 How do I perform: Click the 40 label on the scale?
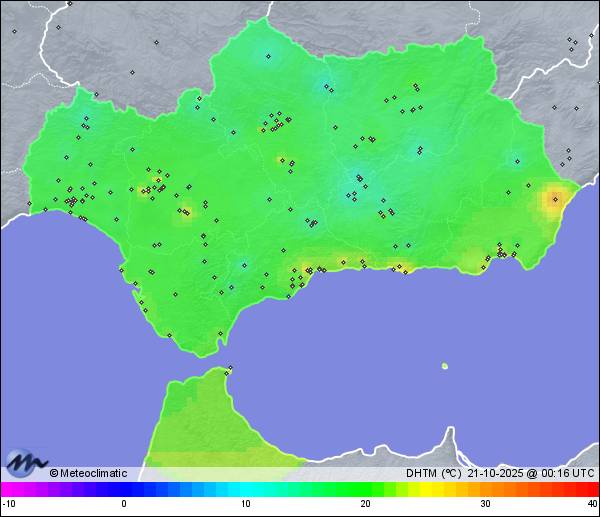[591, 504]
